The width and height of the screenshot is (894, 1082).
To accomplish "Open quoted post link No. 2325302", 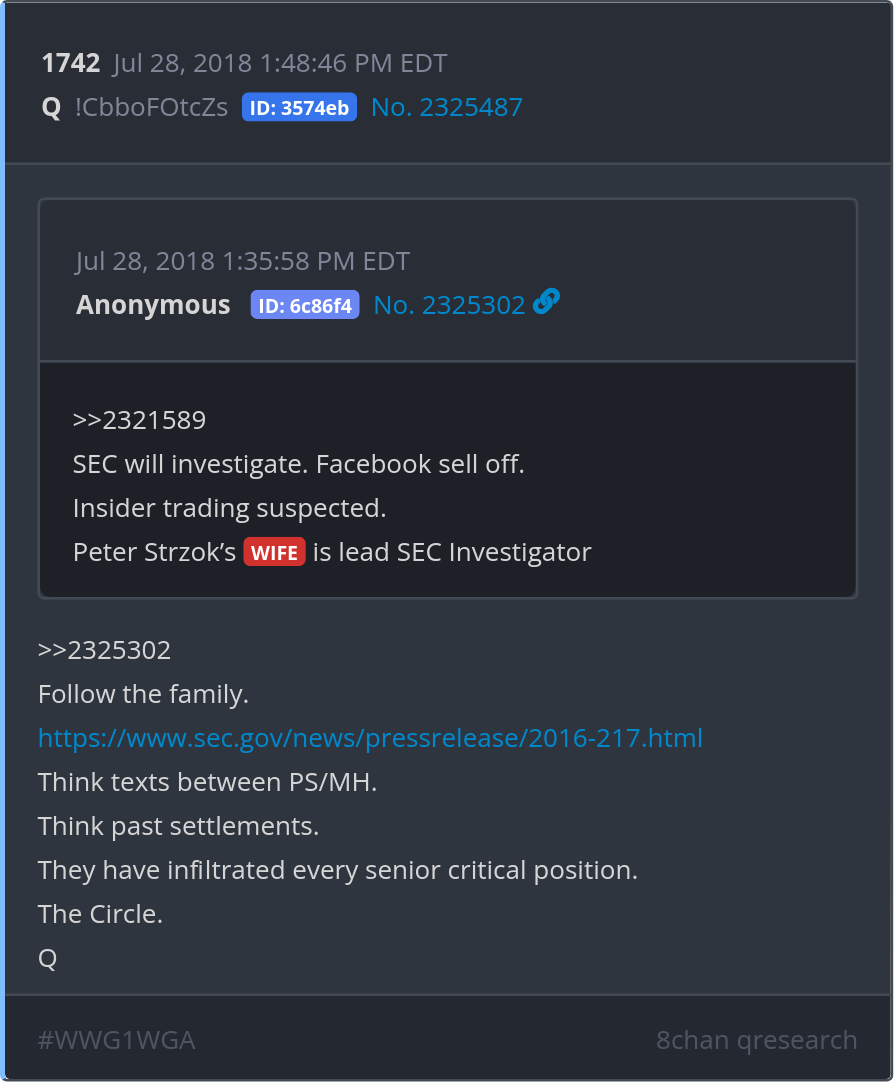I will 449,305.
